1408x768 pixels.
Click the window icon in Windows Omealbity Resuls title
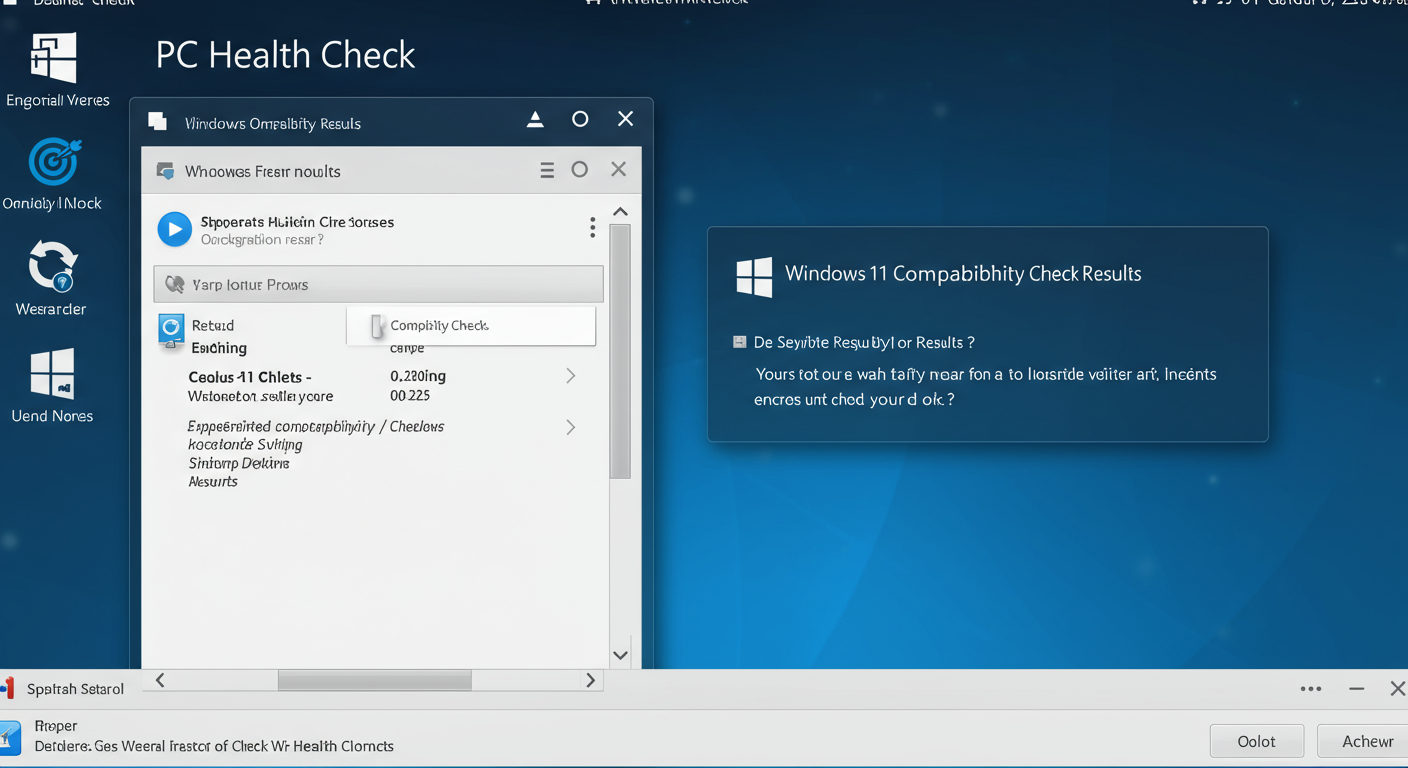pos(157,122)
